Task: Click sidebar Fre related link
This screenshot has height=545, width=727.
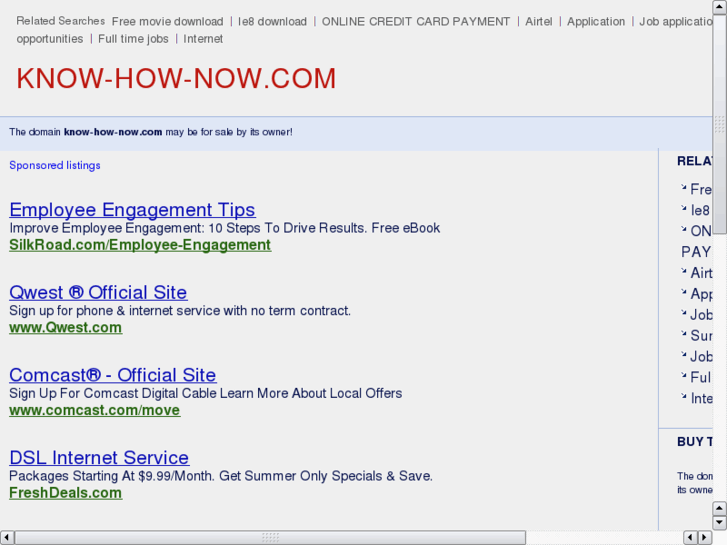Action: click(x=701, y=189)
